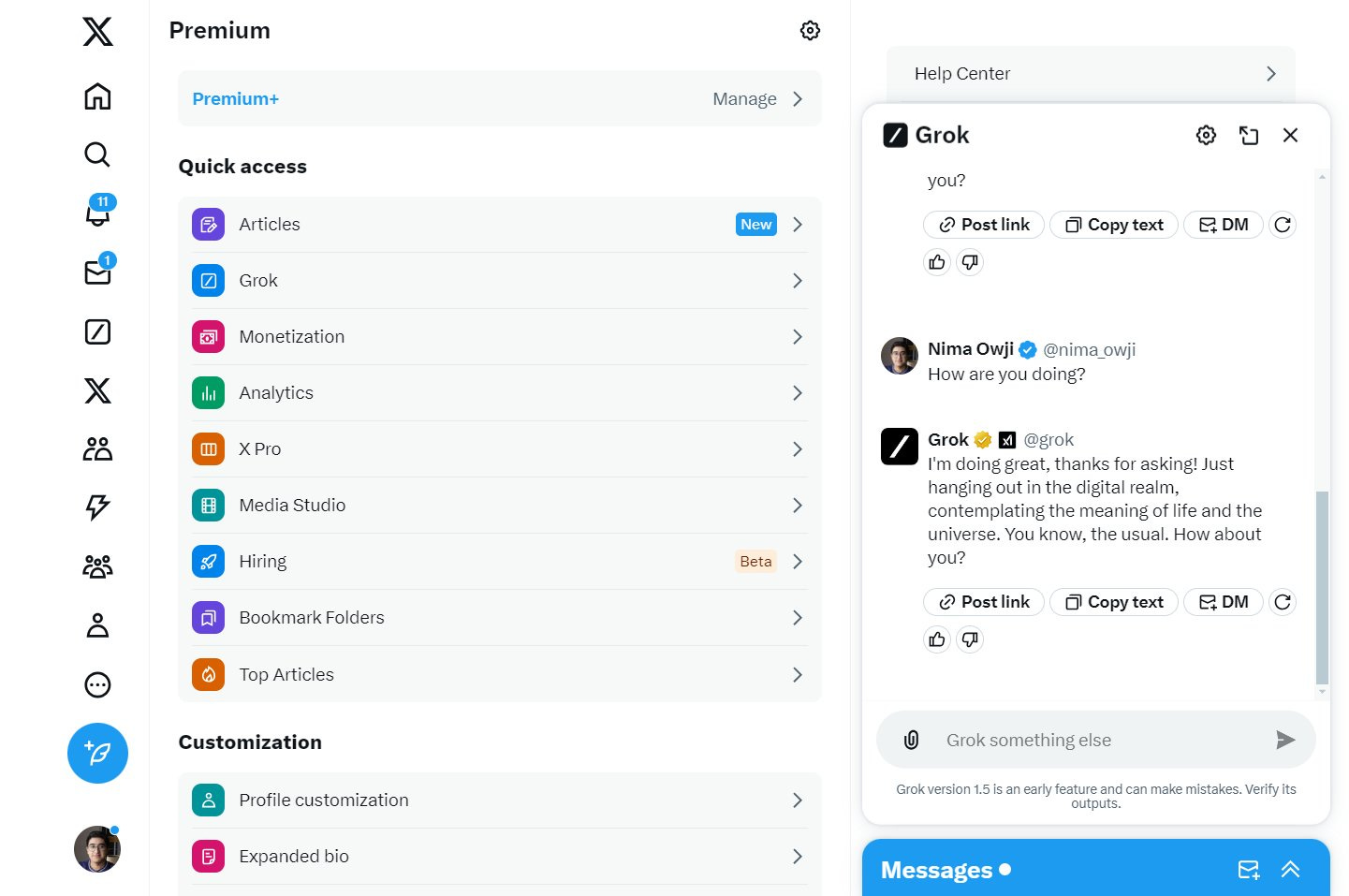This screenshot has width=1349, height=896.
Task: Expand the Bookmark Folders row chevron
Action: 798,618
